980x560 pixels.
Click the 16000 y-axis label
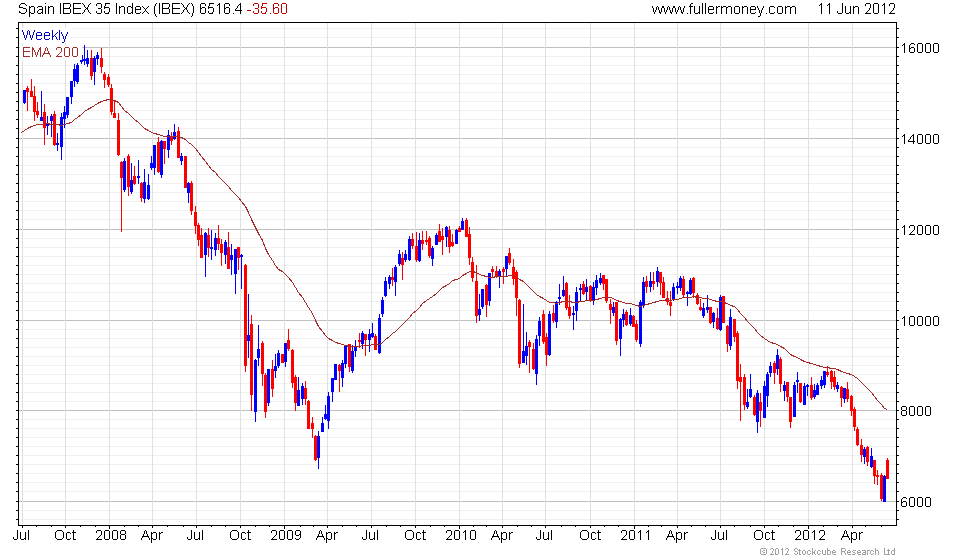click(x=919, y=49)
